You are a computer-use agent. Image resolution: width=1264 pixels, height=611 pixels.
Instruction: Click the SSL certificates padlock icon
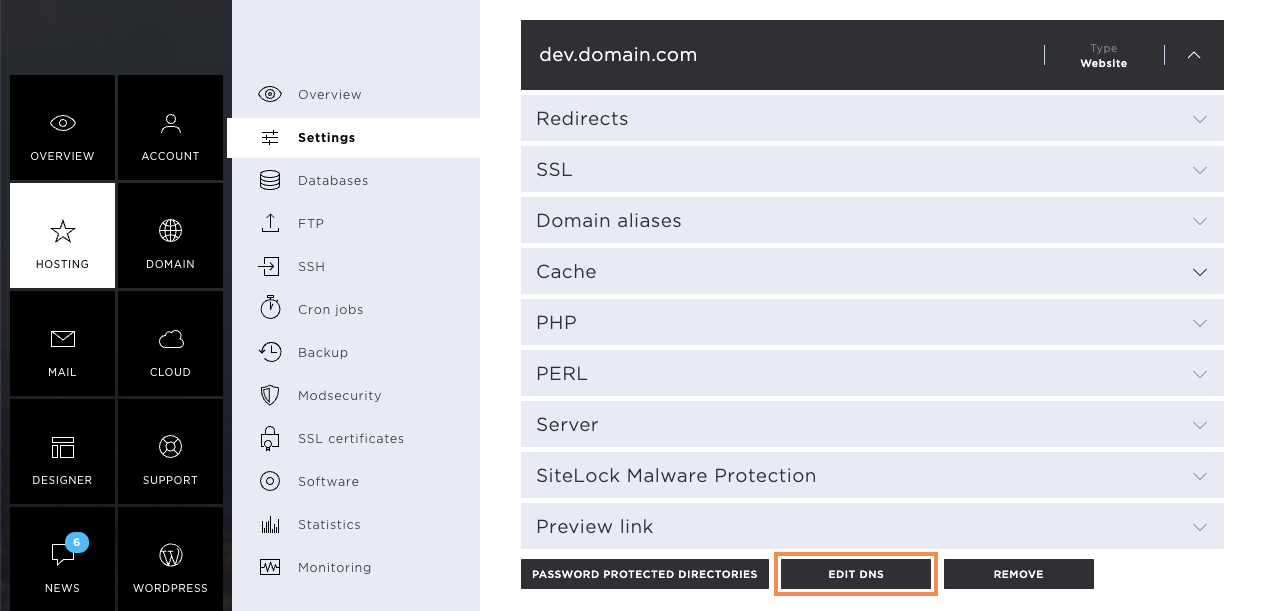pos(270,438)
